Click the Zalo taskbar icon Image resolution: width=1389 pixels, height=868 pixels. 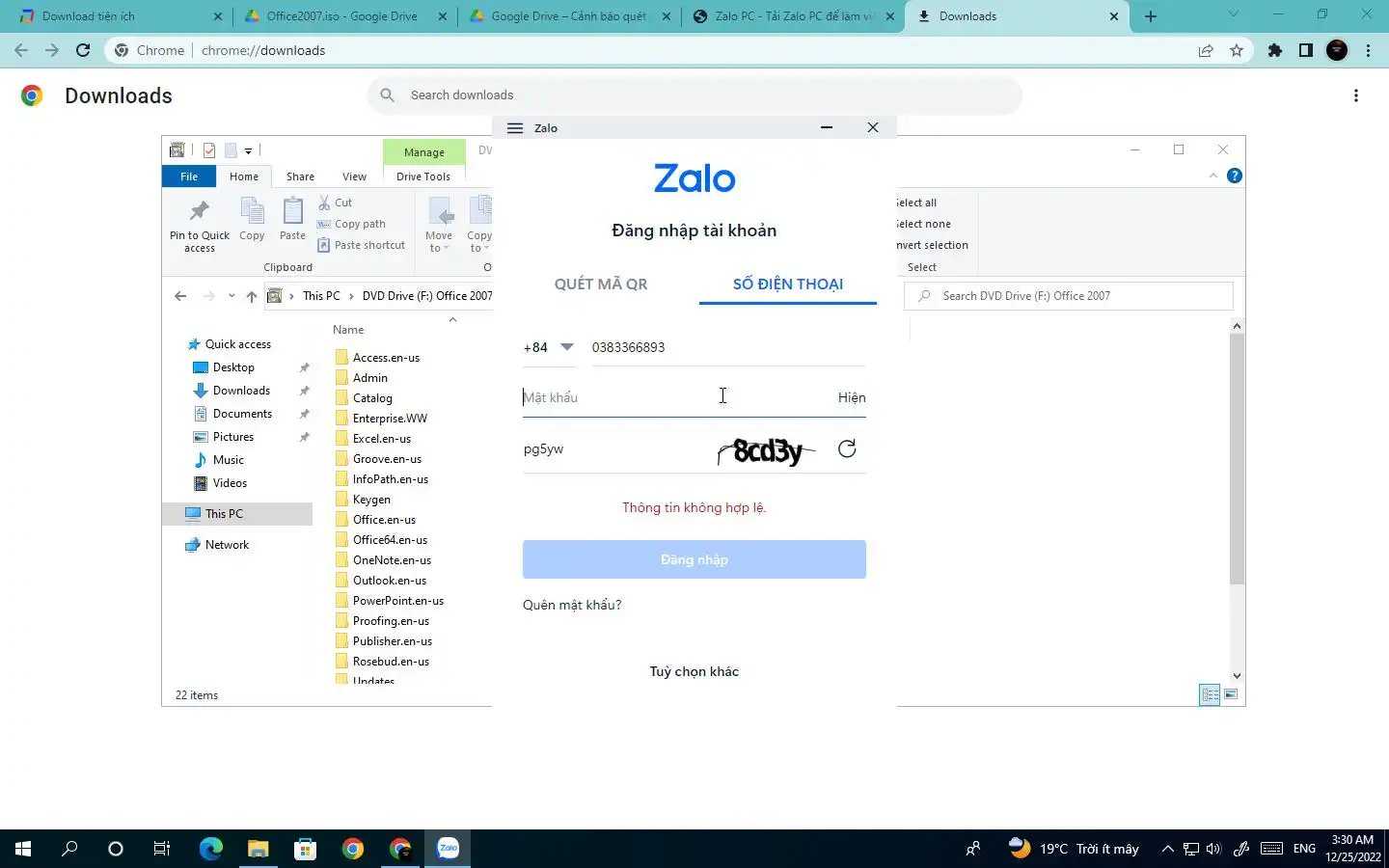(x=448, y=849)
